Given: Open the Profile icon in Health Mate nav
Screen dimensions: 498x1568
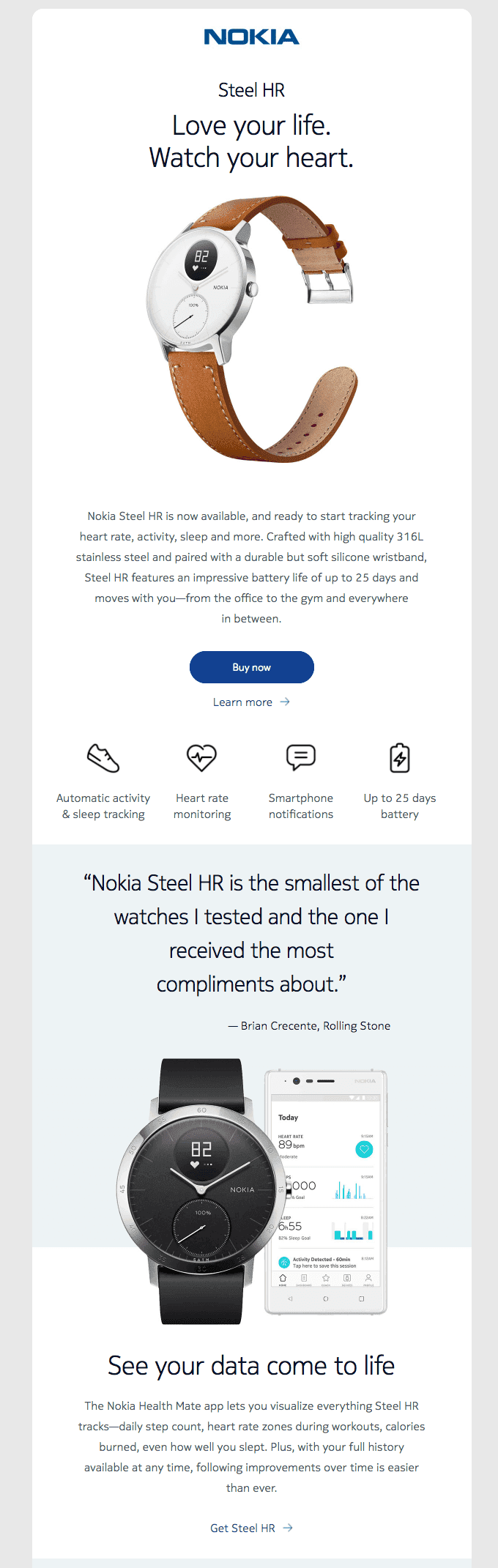Looking at the screenshot, I should pos(368,1277).
